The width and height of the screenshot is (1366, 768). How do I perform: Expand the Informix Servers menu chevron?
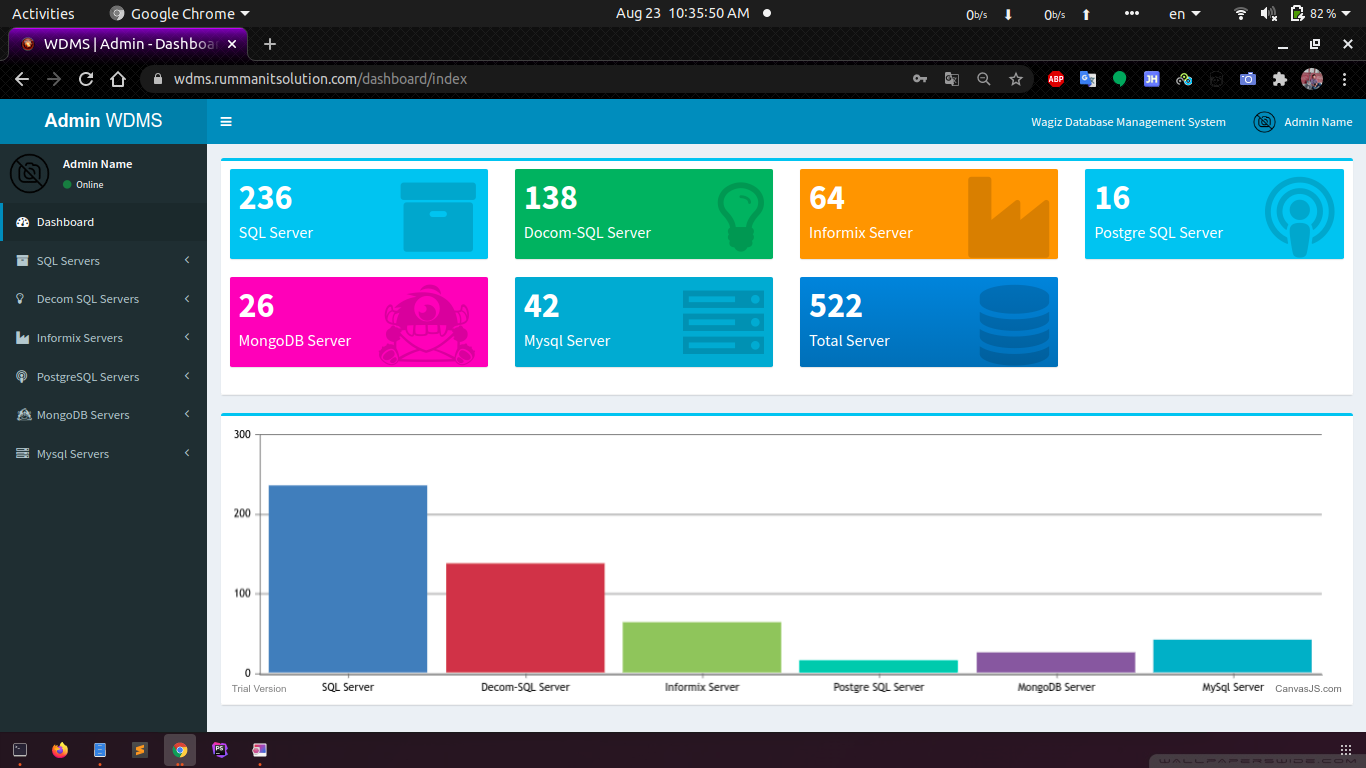click(x=187, y=338)
